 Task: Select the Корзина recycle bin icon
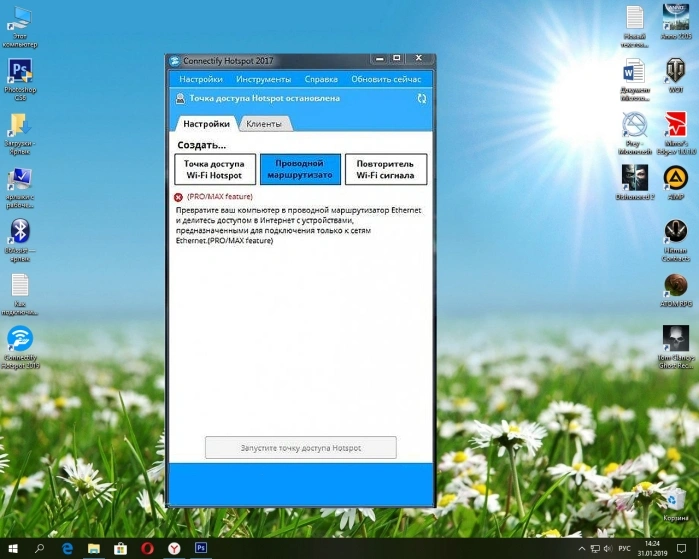click(x=676, y=504)
